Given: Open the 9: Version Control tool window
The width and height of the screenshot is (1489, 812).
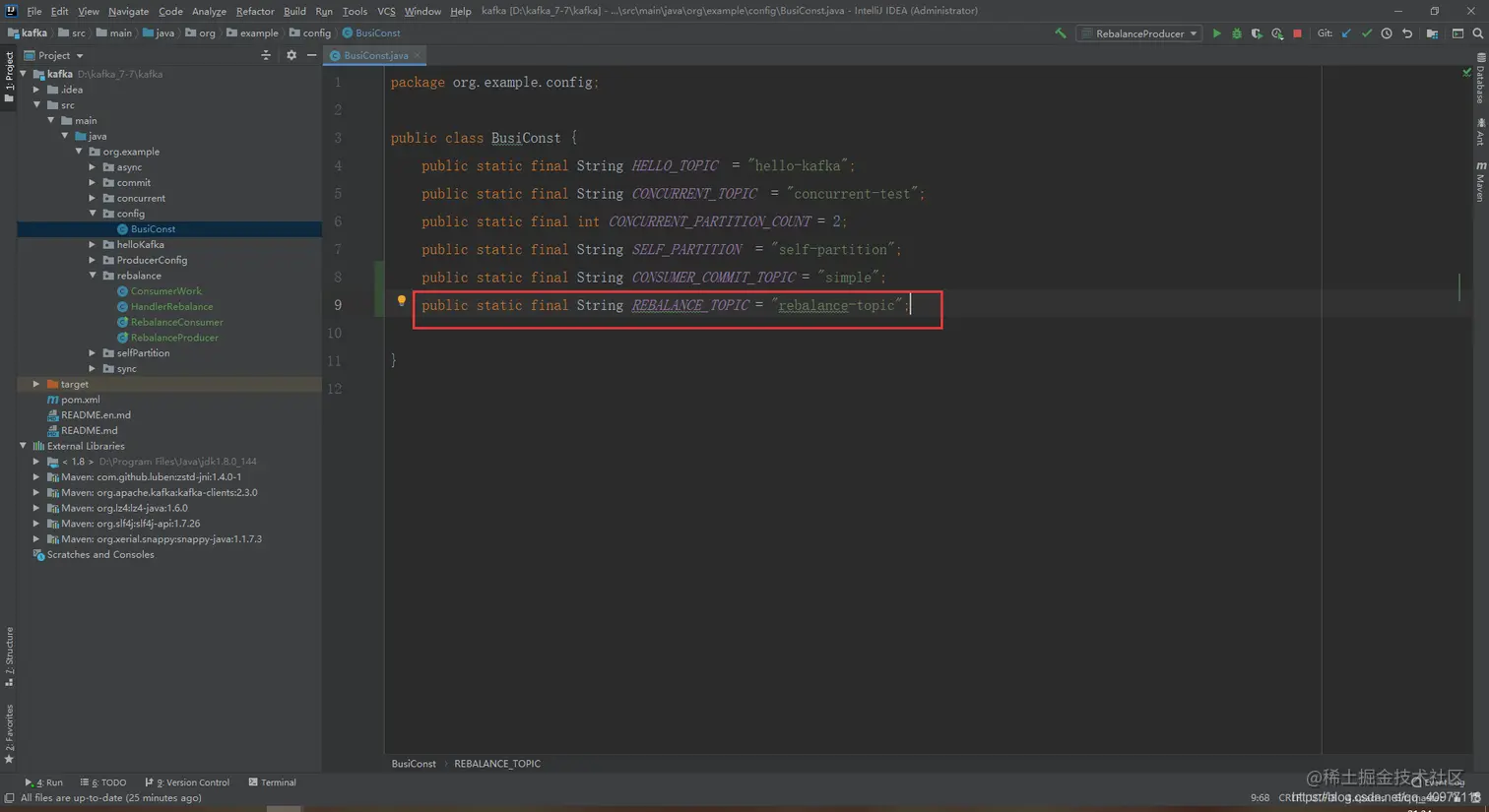Looking at the screenshot, I should point(187,782).
